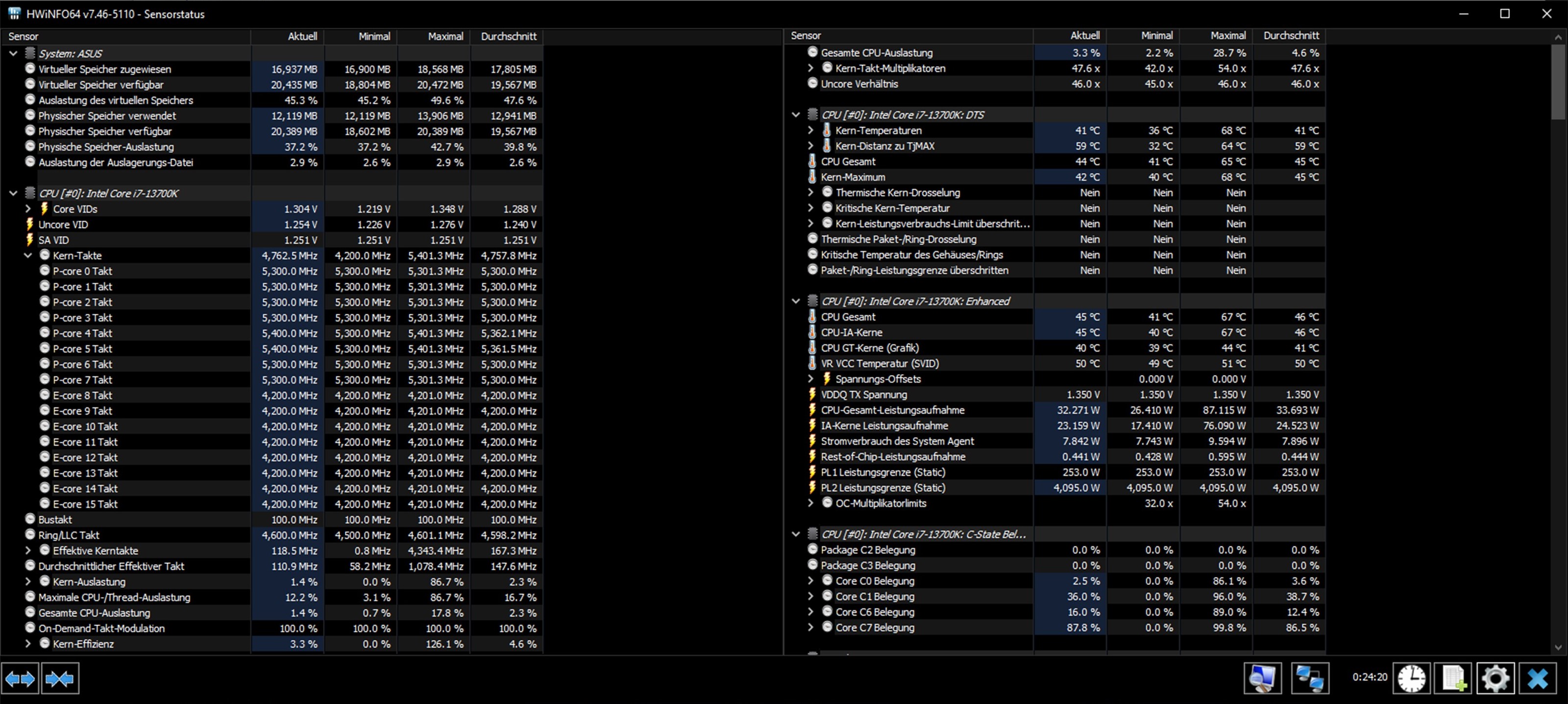
Task: Click thermometer icon beside CPU-IA-Kerne
Action: [812, 332]
